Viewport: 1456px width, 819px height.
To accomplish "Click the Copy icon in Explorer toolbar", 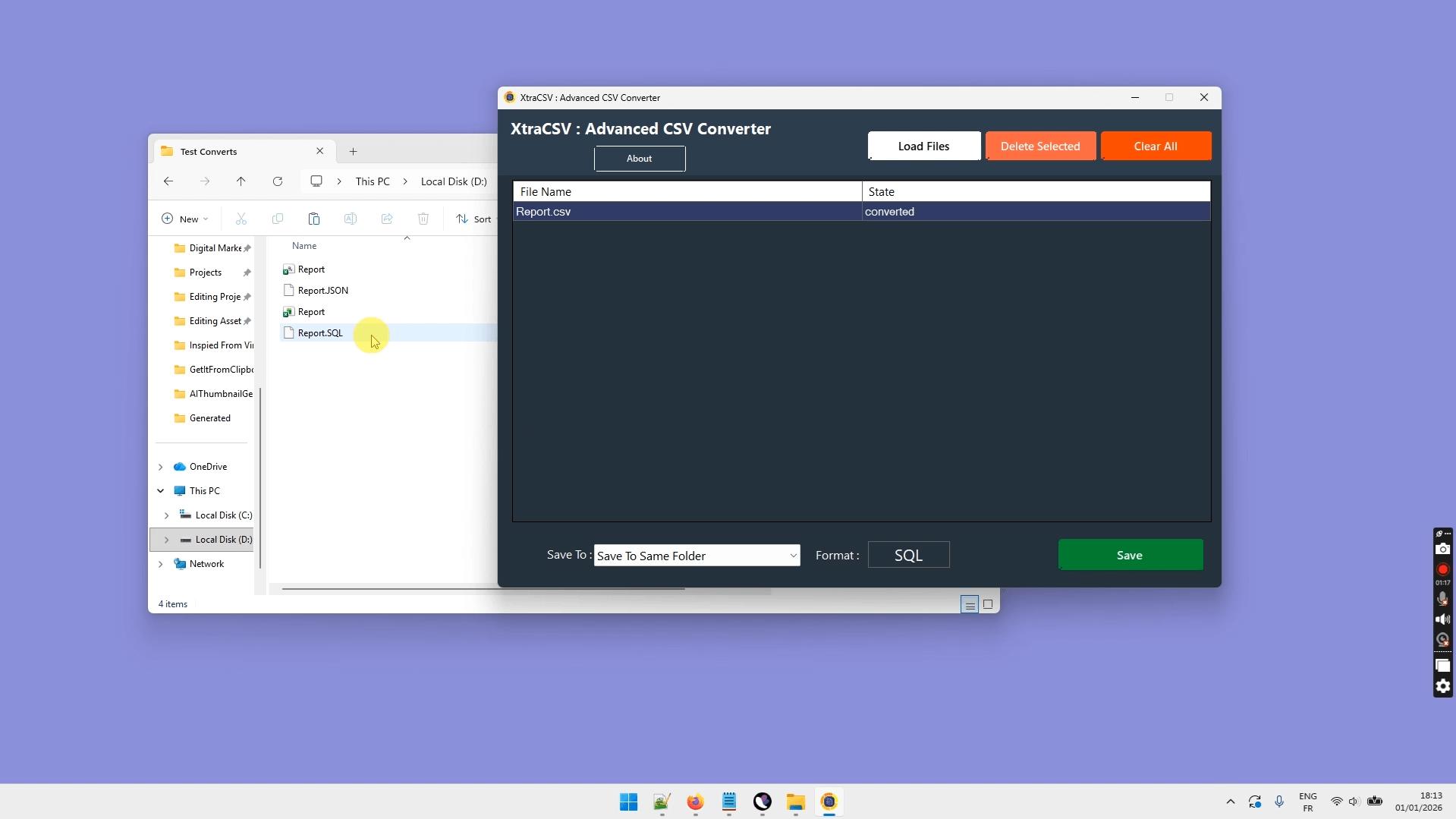I will 278,219.
